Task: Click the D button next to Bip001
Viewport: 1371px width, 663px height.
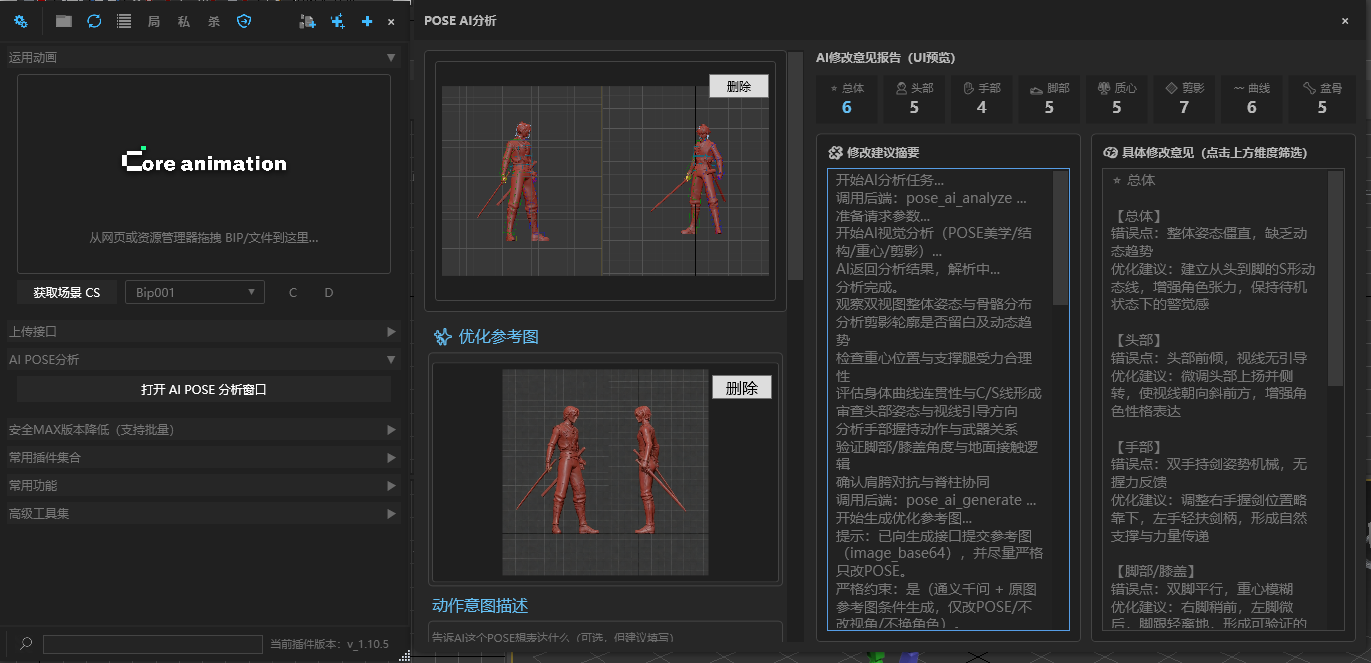Action: point(329,293)
